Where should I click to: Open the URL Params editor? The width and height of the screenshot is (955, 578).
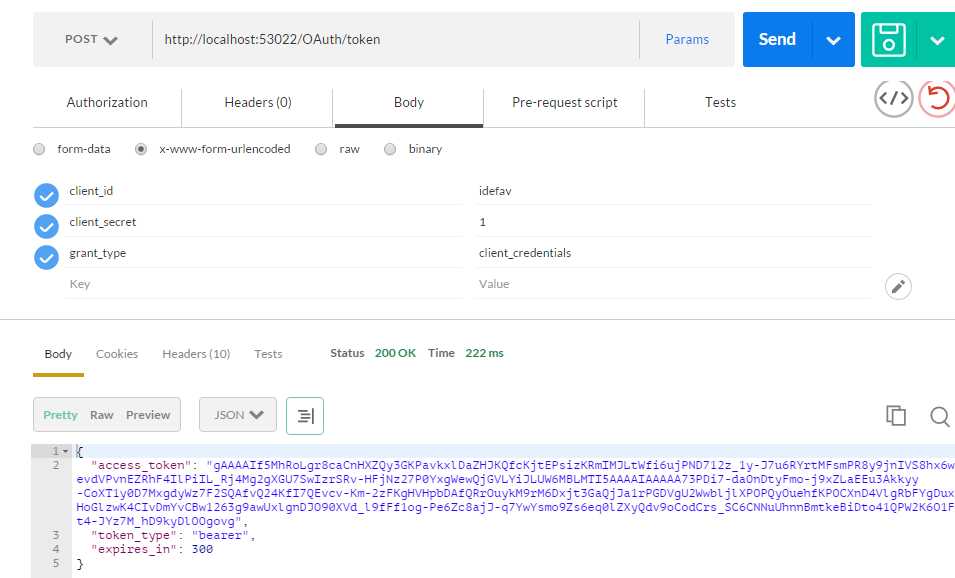click(687, 40)
